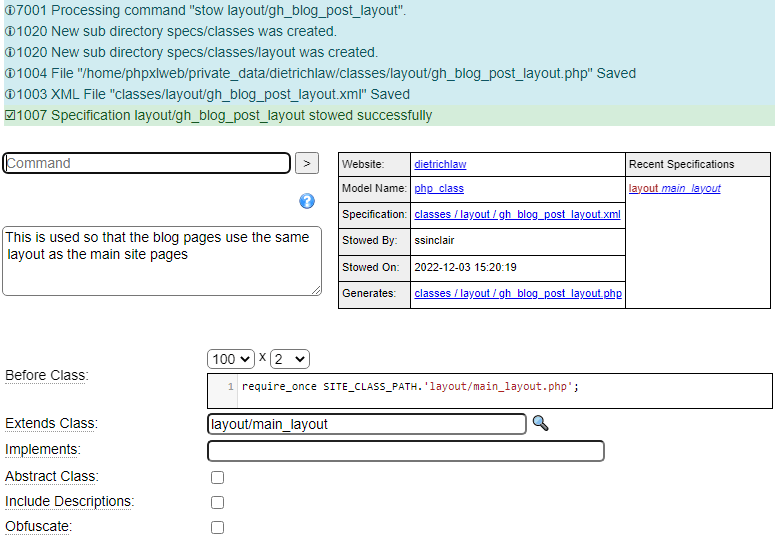Screen dimensions: 775x538
Task: Open recent specification layout main_layout
Action: [x=674, y=188]
